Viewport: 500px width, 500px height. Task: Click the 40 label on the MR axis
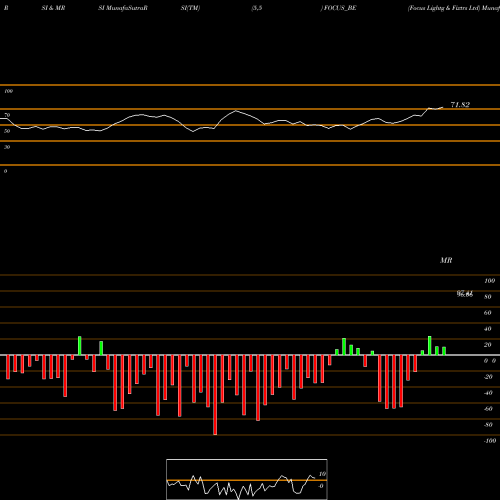click(488, 329)
